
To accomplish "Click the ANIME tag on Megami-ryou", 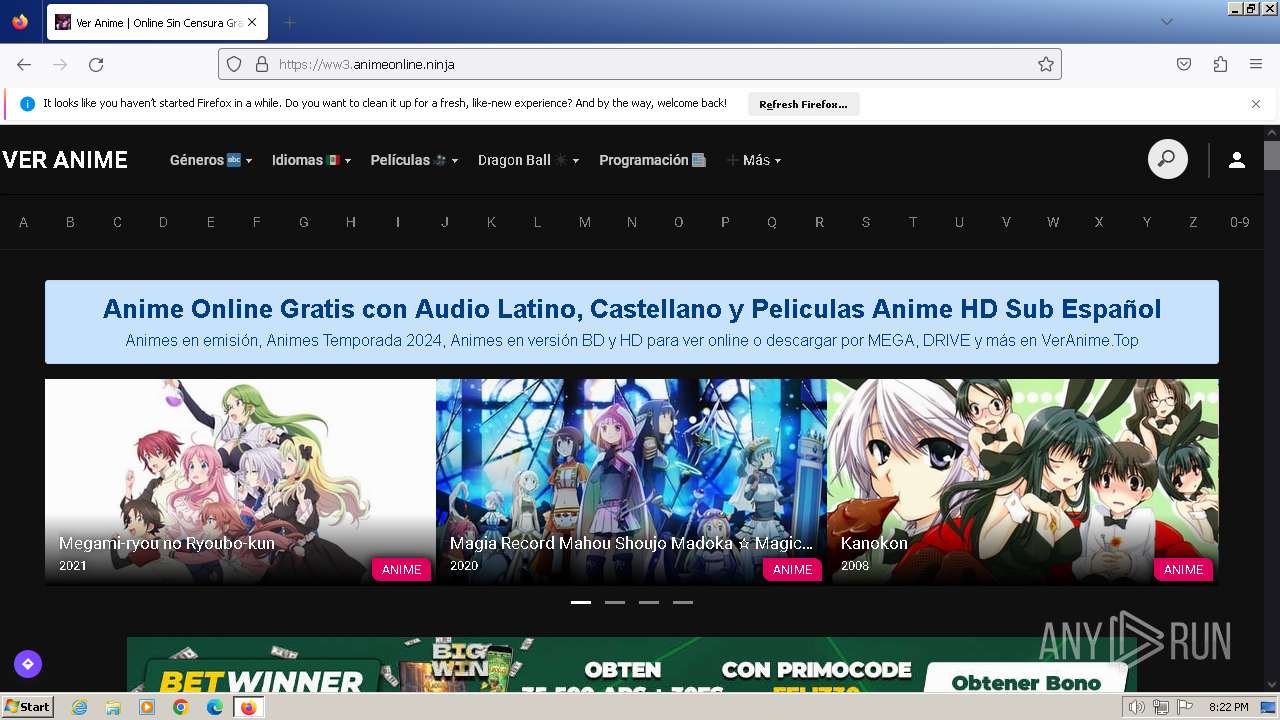I will pos(401,569).
